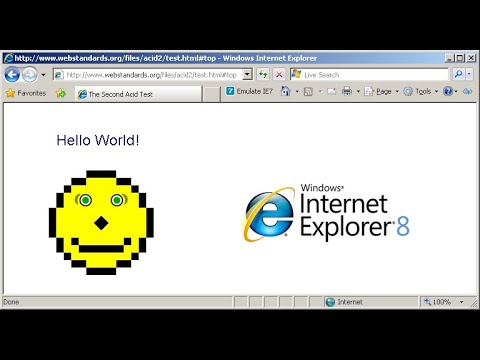This screenshot has width=480, height=360.
Task: Open the recent pages dropdown arrow
Action: (43, 75)
